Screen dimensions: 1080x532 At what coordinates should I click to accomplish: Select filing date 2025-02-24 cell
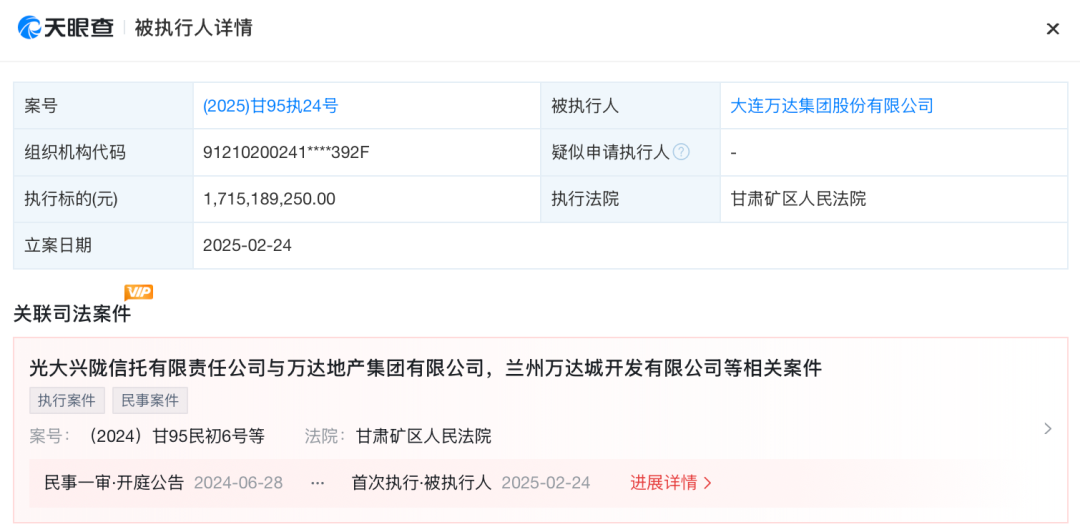pyautogui.click(x=630, y=245)
